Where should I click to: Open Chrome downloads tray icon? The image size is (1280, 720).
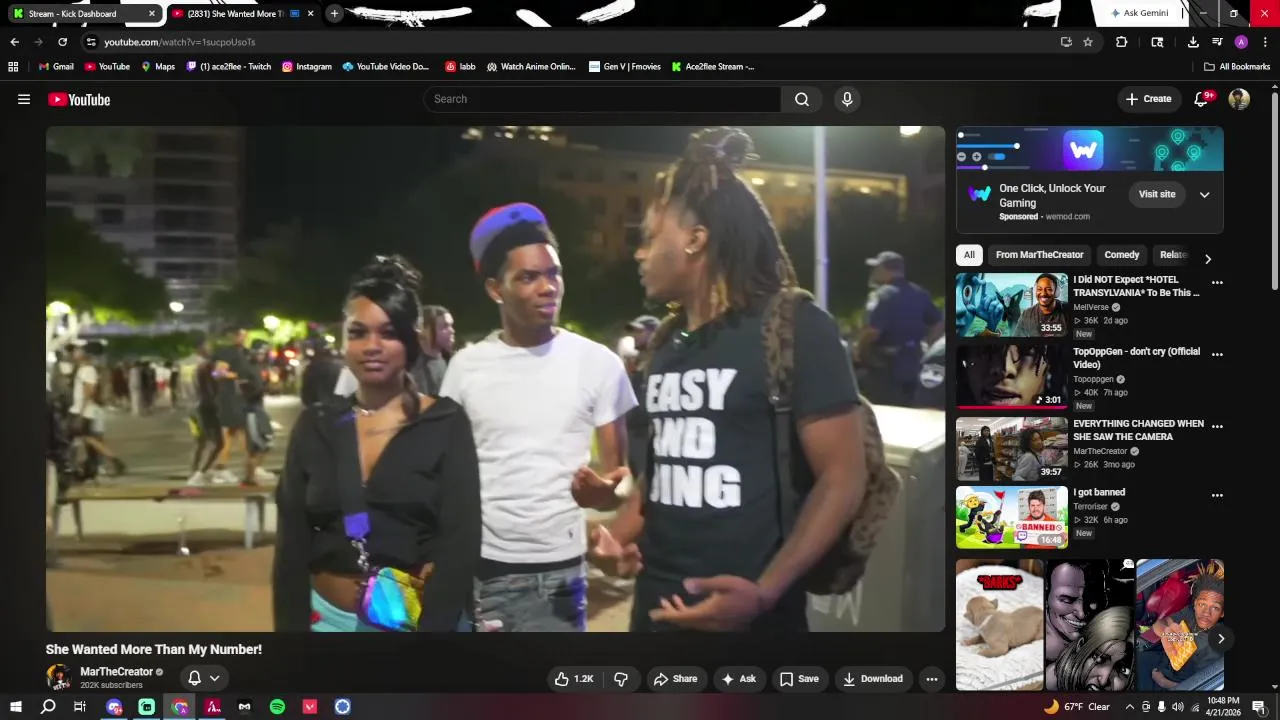pyautogui.click(x=1193, y=42)
